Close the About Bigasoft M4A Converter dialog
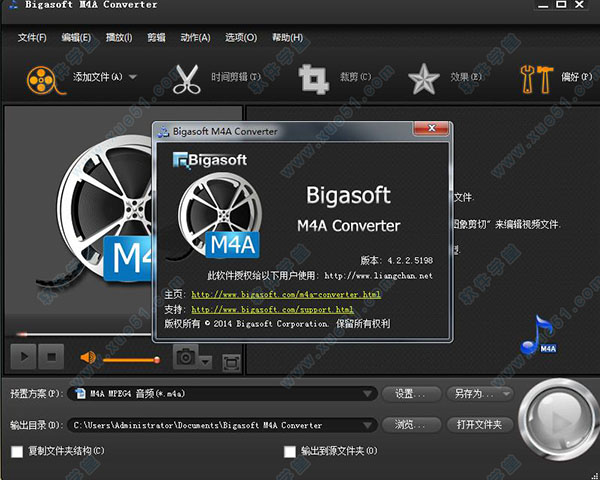The width and height of the screenshot is (600, 480). [431, 128]
